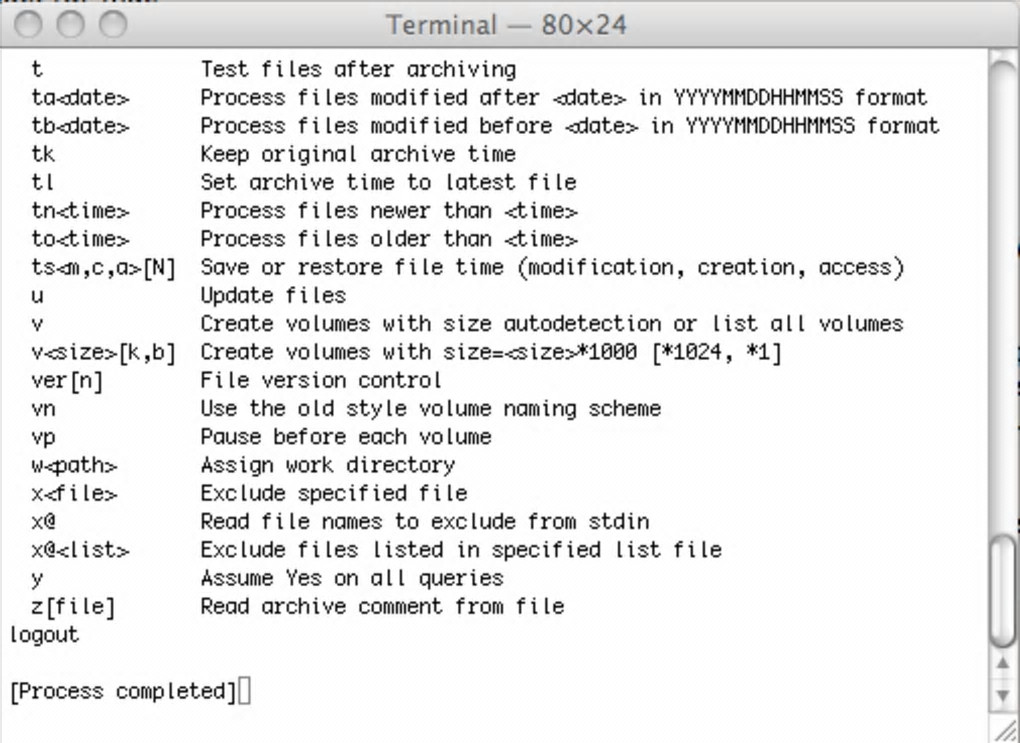Screen dimensions: 1020x743
Task: Click the "Assume Yes on all queries" line
Action: [351, 578]
